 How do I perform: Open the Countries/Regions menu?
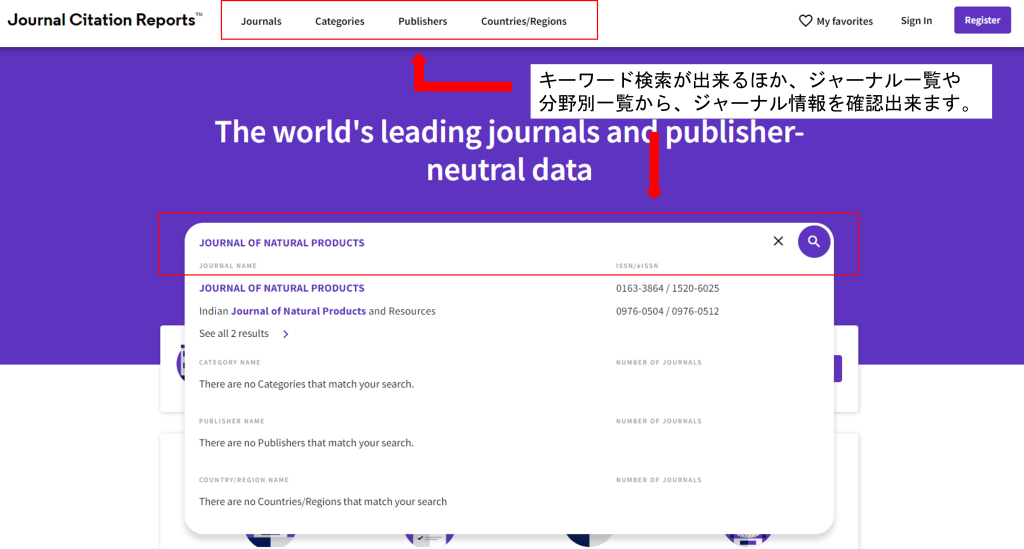click(524, 21)
